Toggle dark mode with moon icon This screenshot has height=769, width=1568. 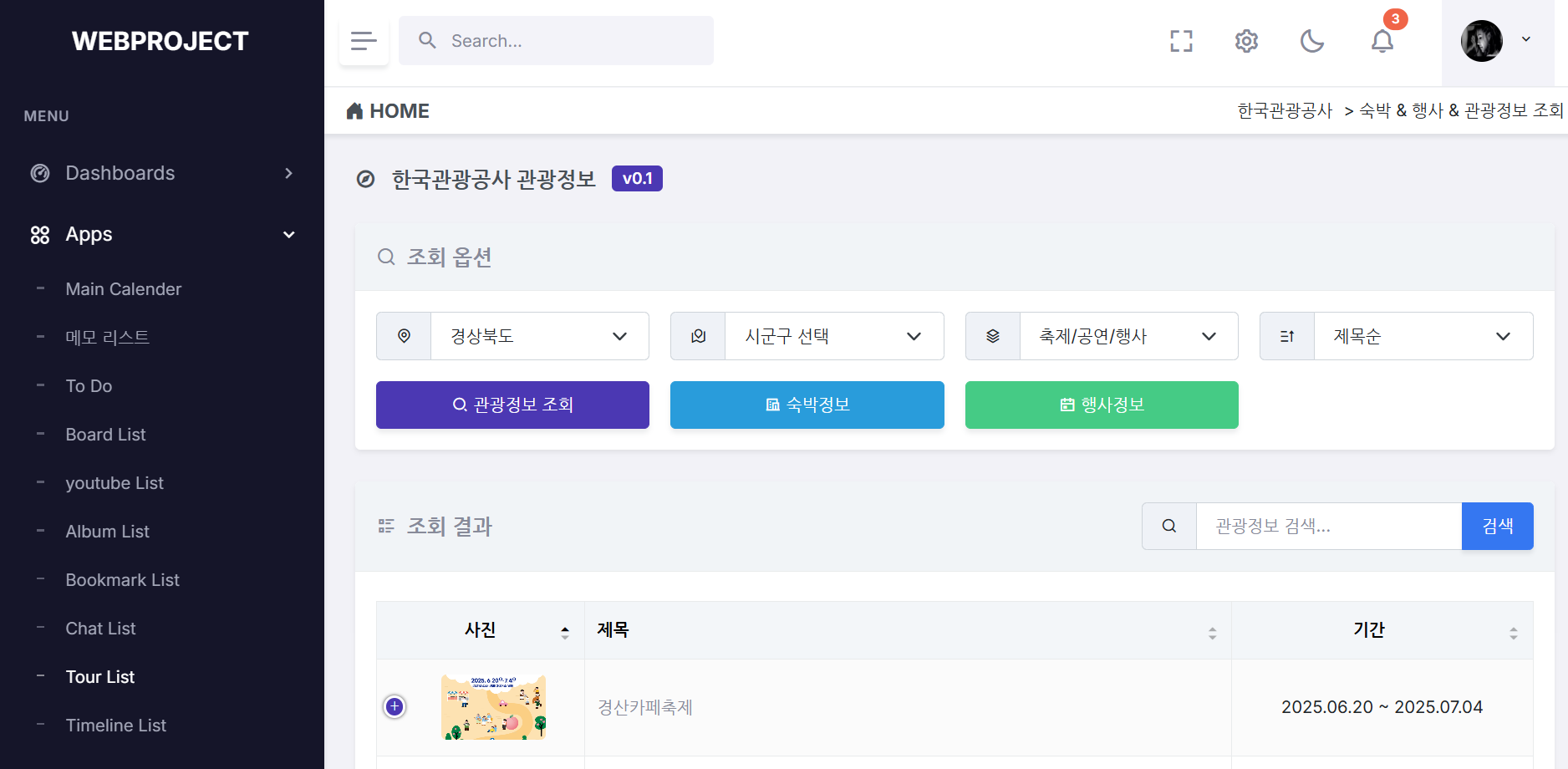1312,41
